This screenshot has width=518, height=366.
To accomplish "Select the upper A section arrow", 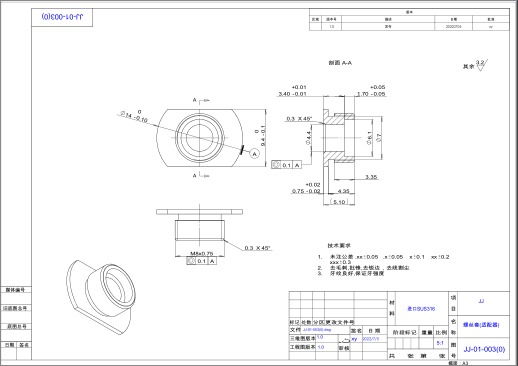I will (202, 100).
